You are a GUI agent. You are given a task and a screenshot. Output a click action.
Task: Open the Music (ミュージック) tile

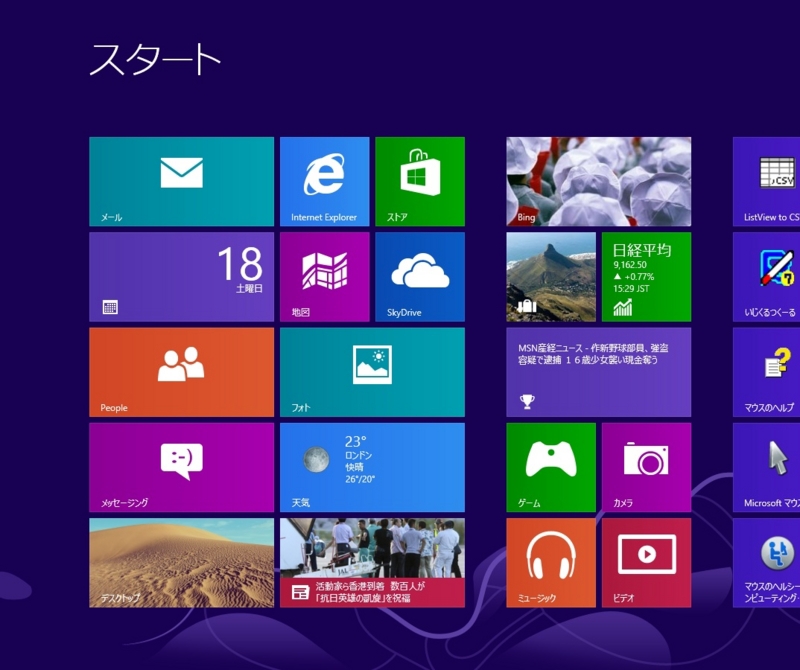pos(551,563)
